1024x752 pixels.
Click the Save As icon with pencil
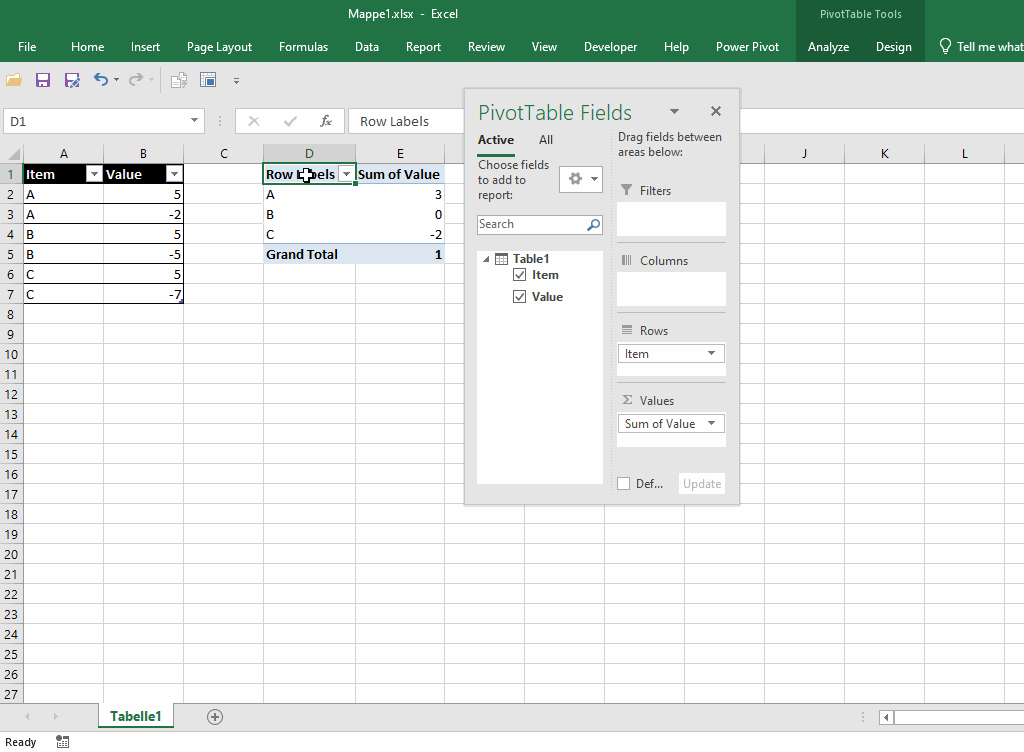pyautogui.click(x=71, y=80)
